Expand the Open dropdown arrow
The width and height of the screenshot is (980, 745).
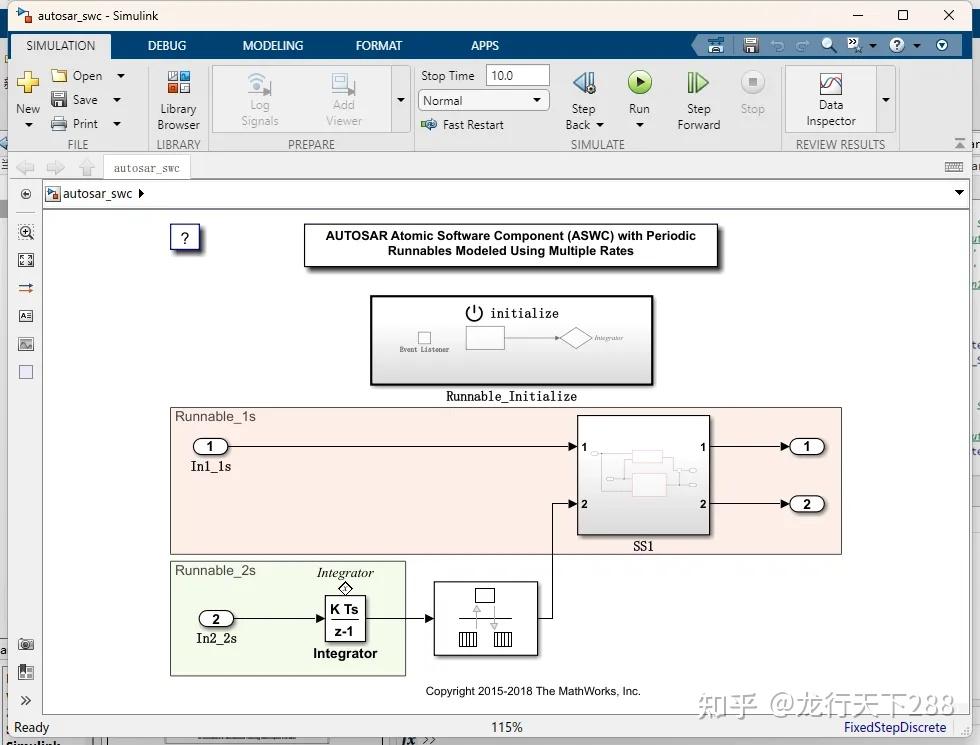[121, 76]
